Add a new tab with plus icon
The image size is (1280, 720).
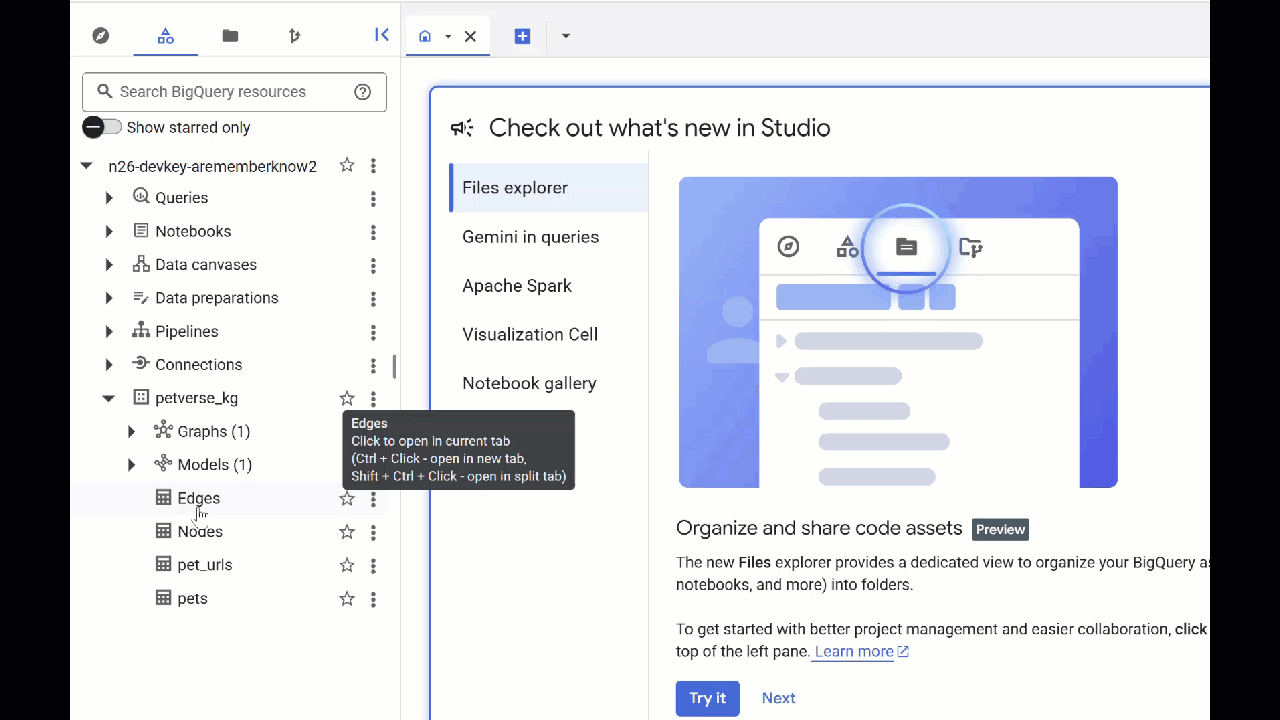522,36
